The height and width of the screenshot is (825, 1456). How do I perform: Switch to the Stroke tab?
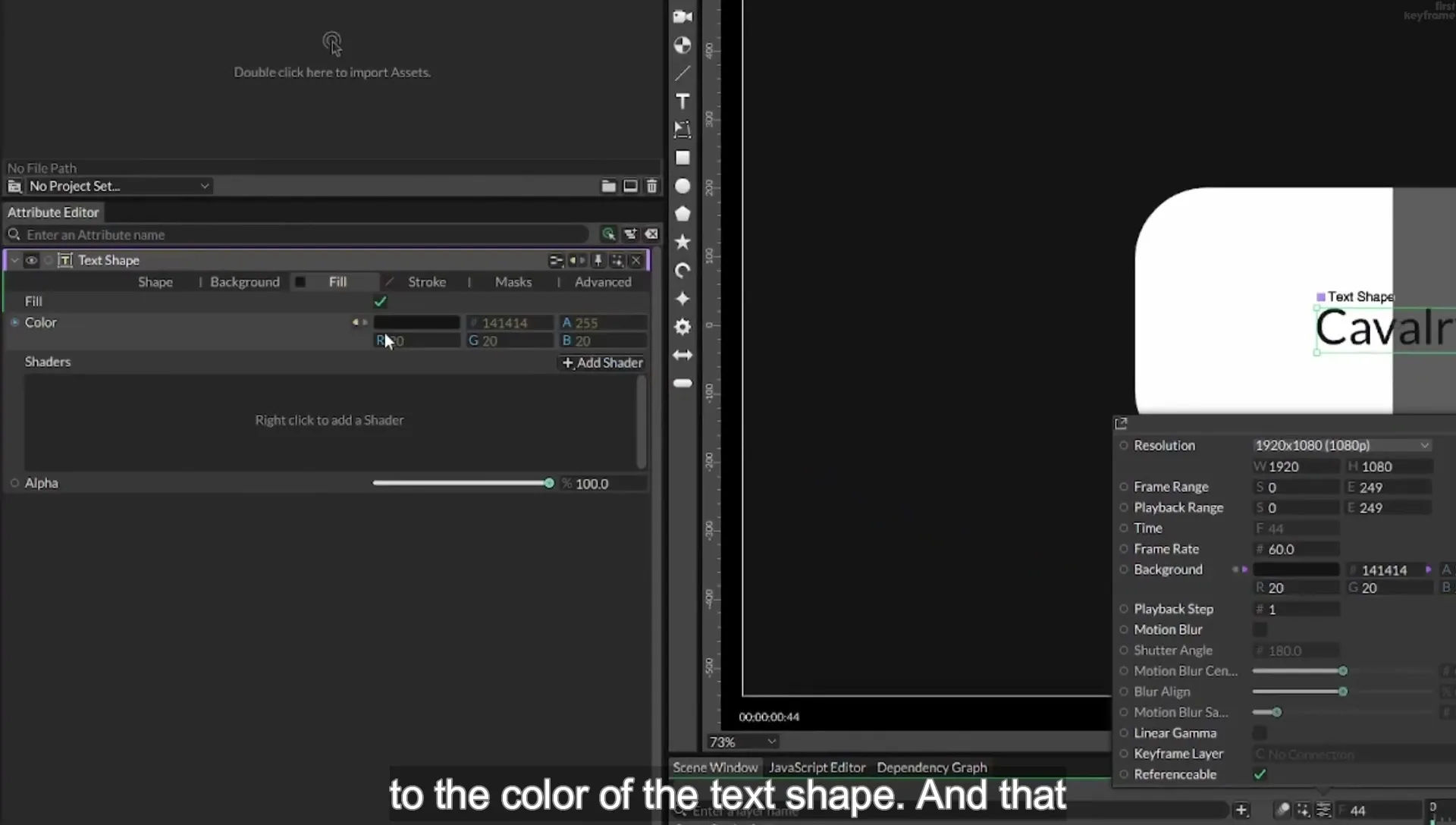427,282
